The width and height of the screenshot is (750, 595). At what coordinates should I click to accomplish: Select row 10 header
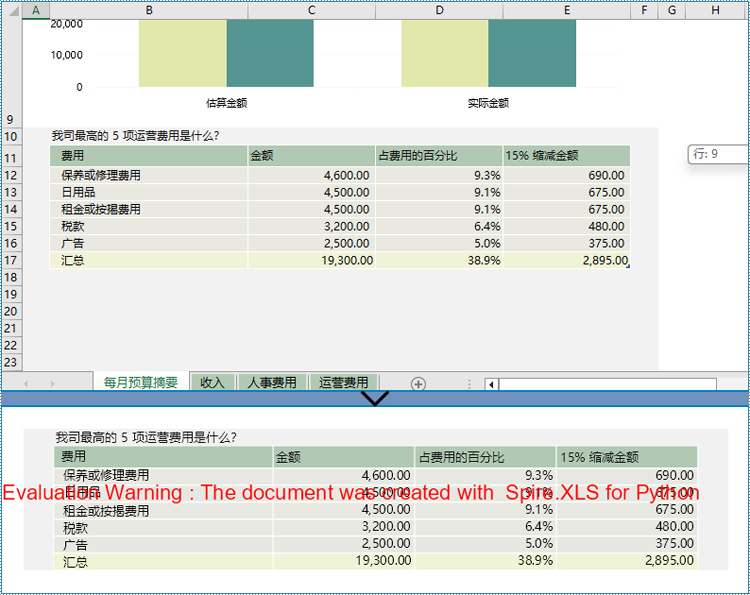pyautogui.click(x=11, y=137)
